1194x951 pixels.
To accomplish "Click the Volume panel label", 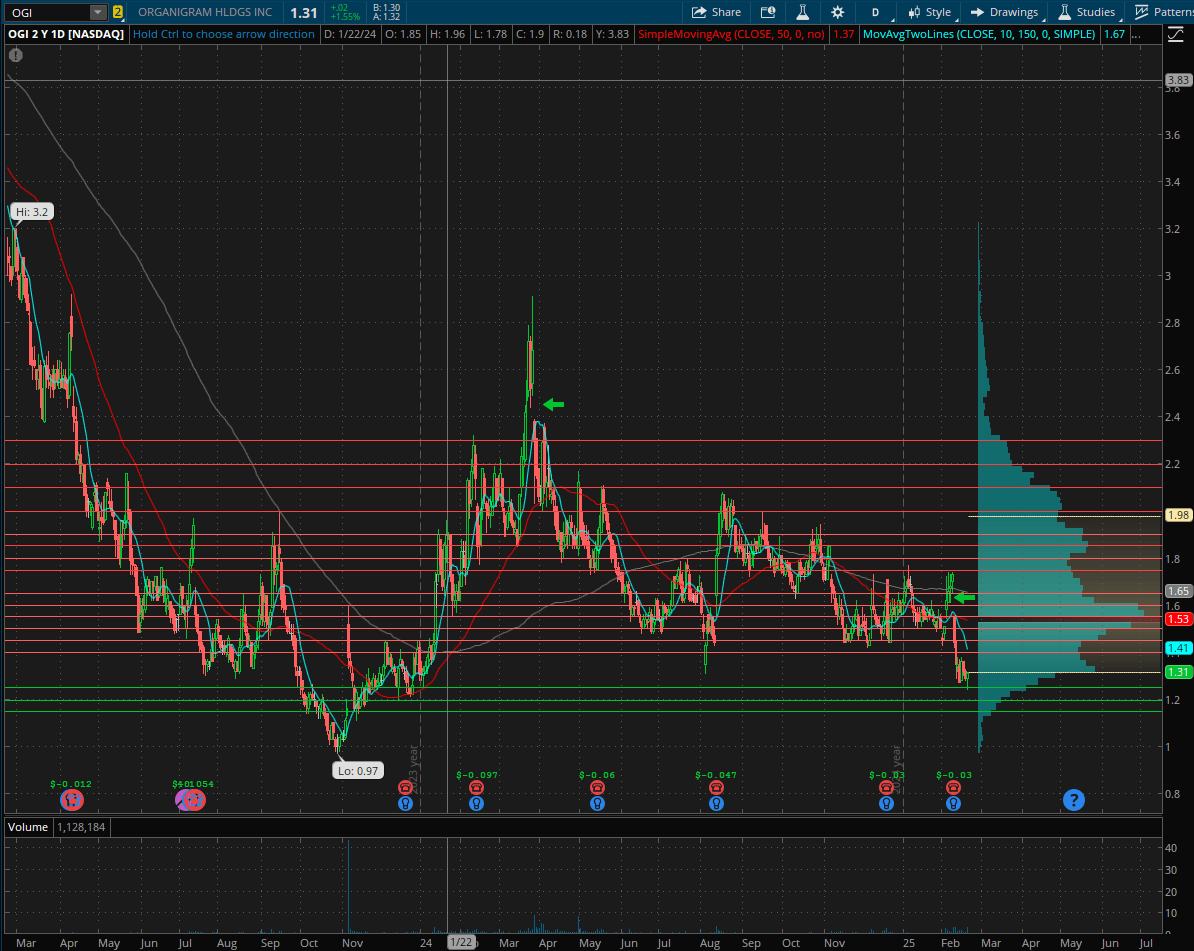I will [x=27, y=827].
